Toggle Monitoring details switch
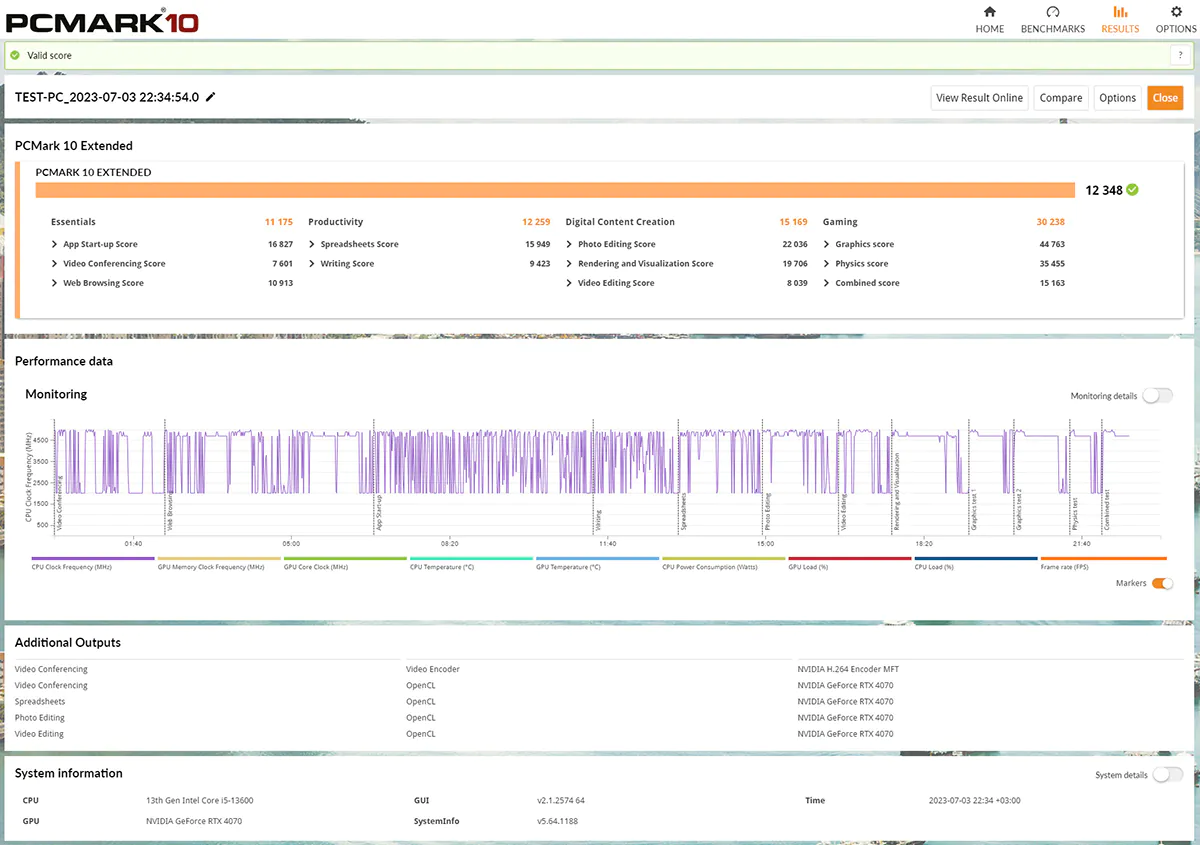The height and width of the screenshot is (845, 1200). 1157,396
